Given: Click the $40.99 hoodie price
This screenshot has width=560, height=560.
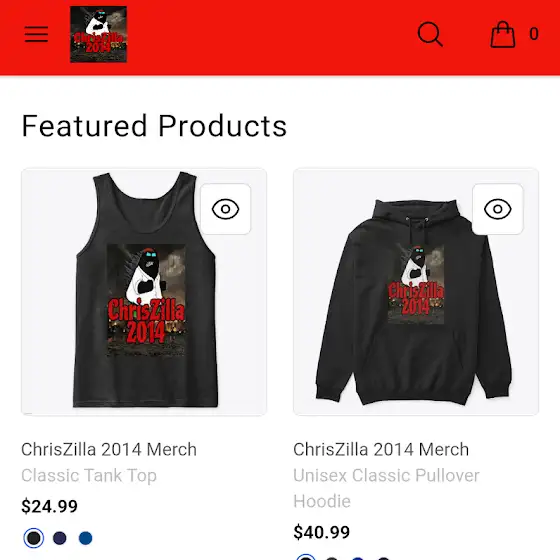Looking at the screenshot, I should click(321, 532).
